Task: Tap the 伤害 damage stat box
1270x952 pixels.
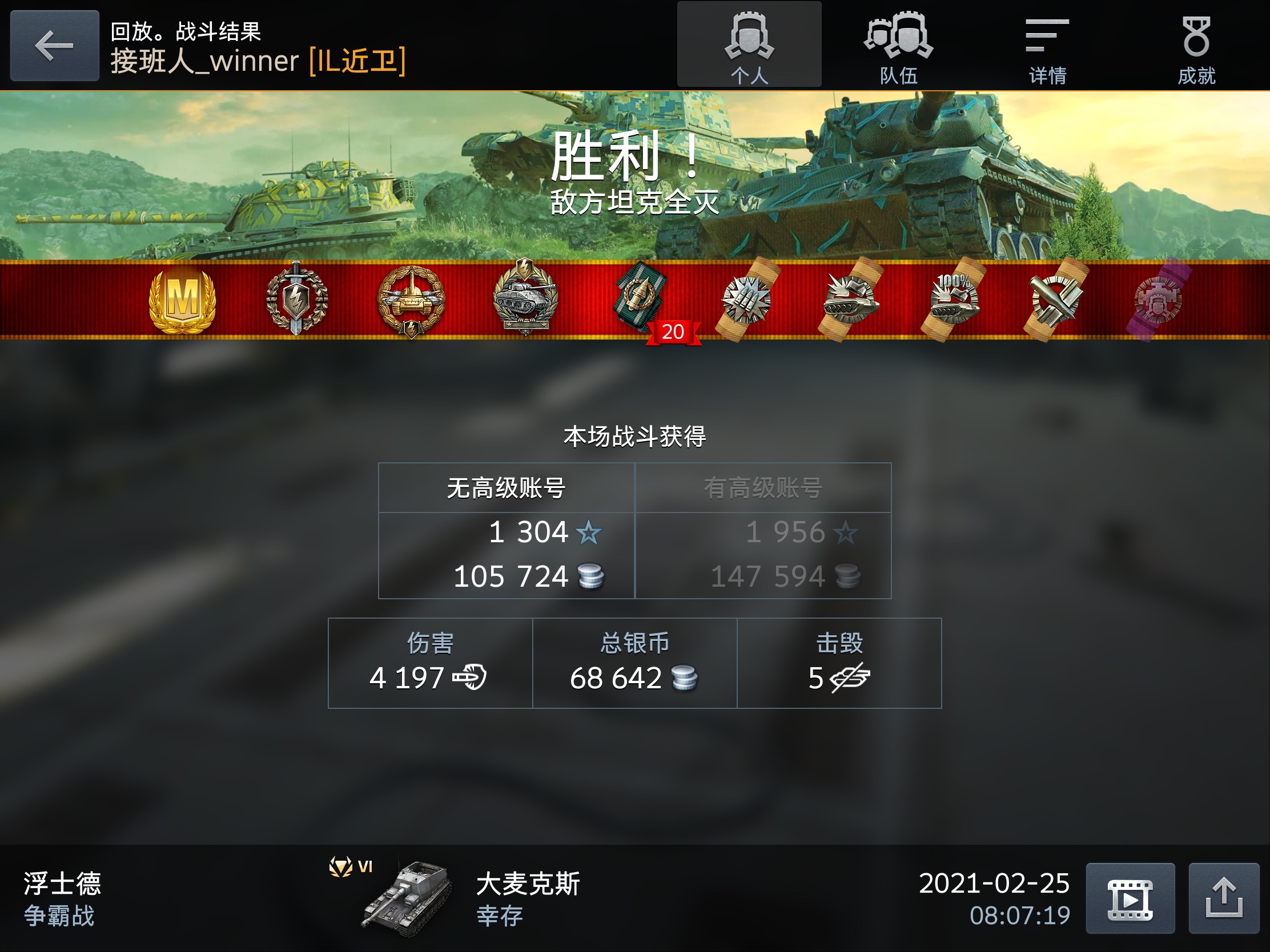Action: (x=431, y=663)
